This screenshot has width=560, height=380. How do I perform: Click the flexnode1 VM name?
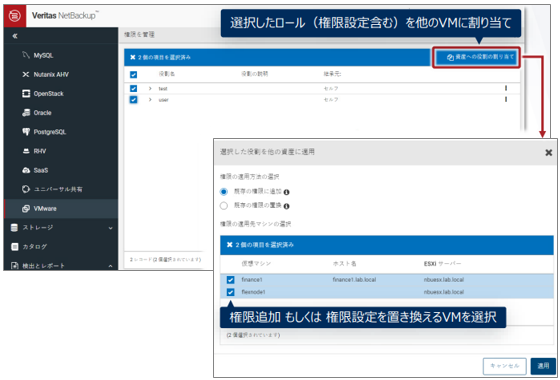pos(253,292)
